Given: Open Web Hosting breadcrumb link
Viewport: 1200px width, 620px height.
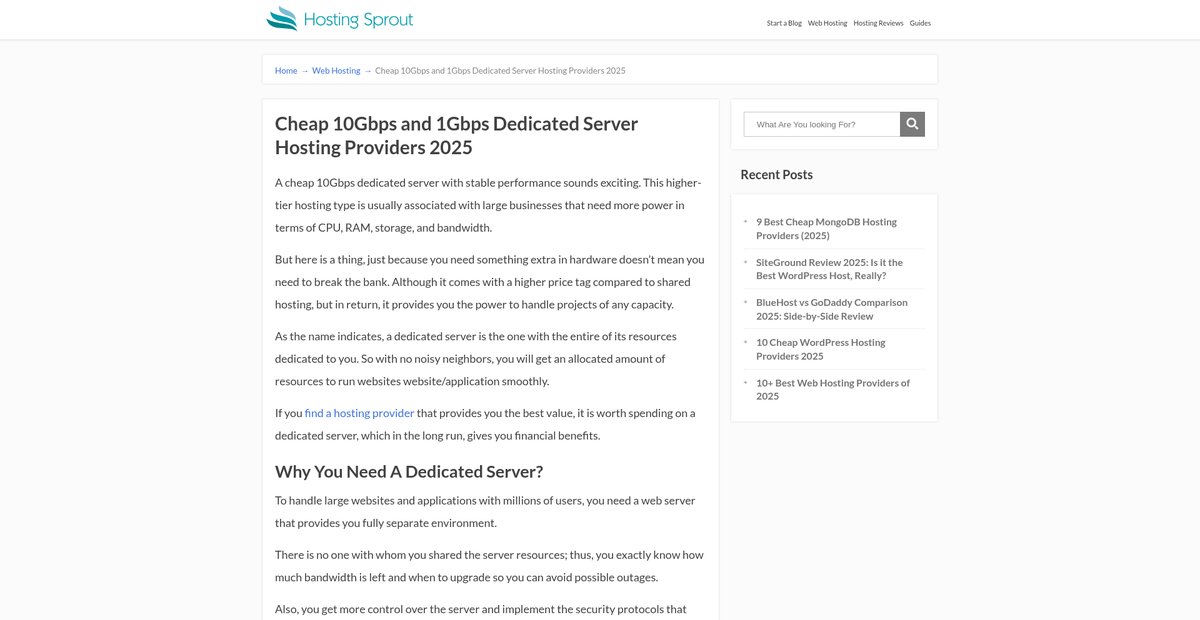Looking at the screenshot, I should (336, 70).
